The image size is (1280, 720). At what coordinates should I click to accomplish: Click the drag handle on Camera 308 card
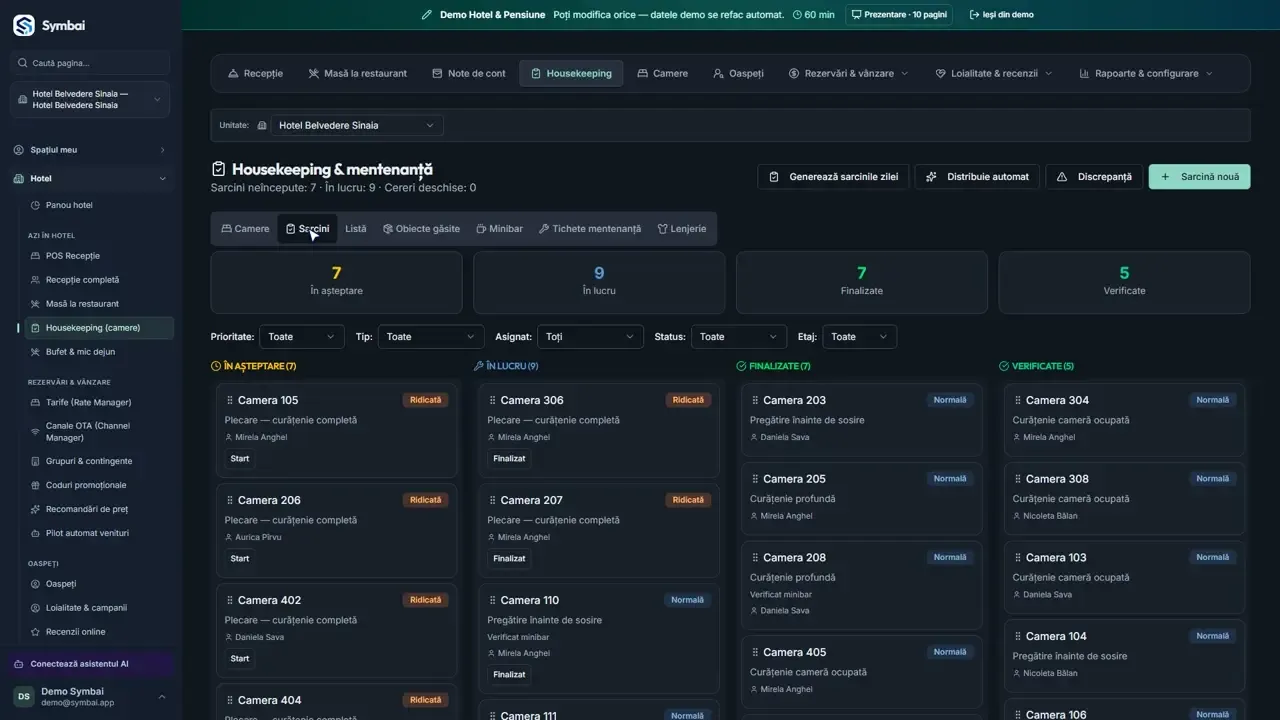coord(1018,480)
